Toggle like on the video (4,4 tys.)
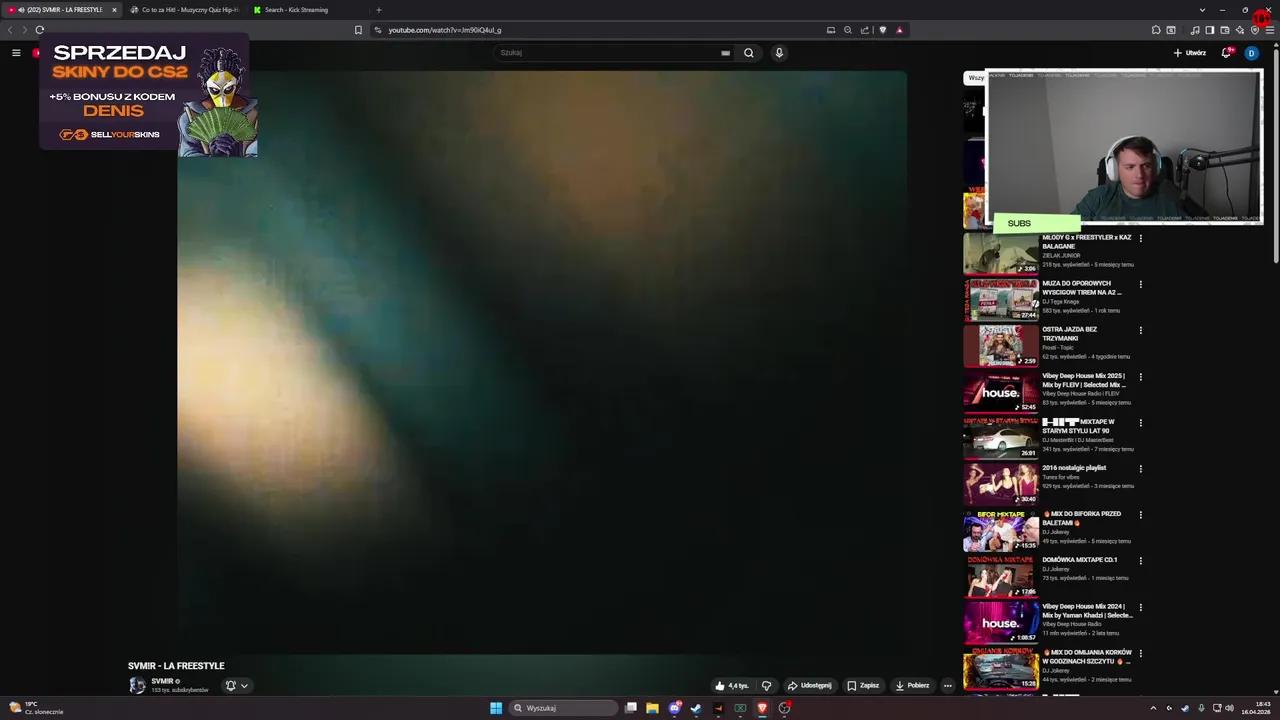 [x=733, y=685]
